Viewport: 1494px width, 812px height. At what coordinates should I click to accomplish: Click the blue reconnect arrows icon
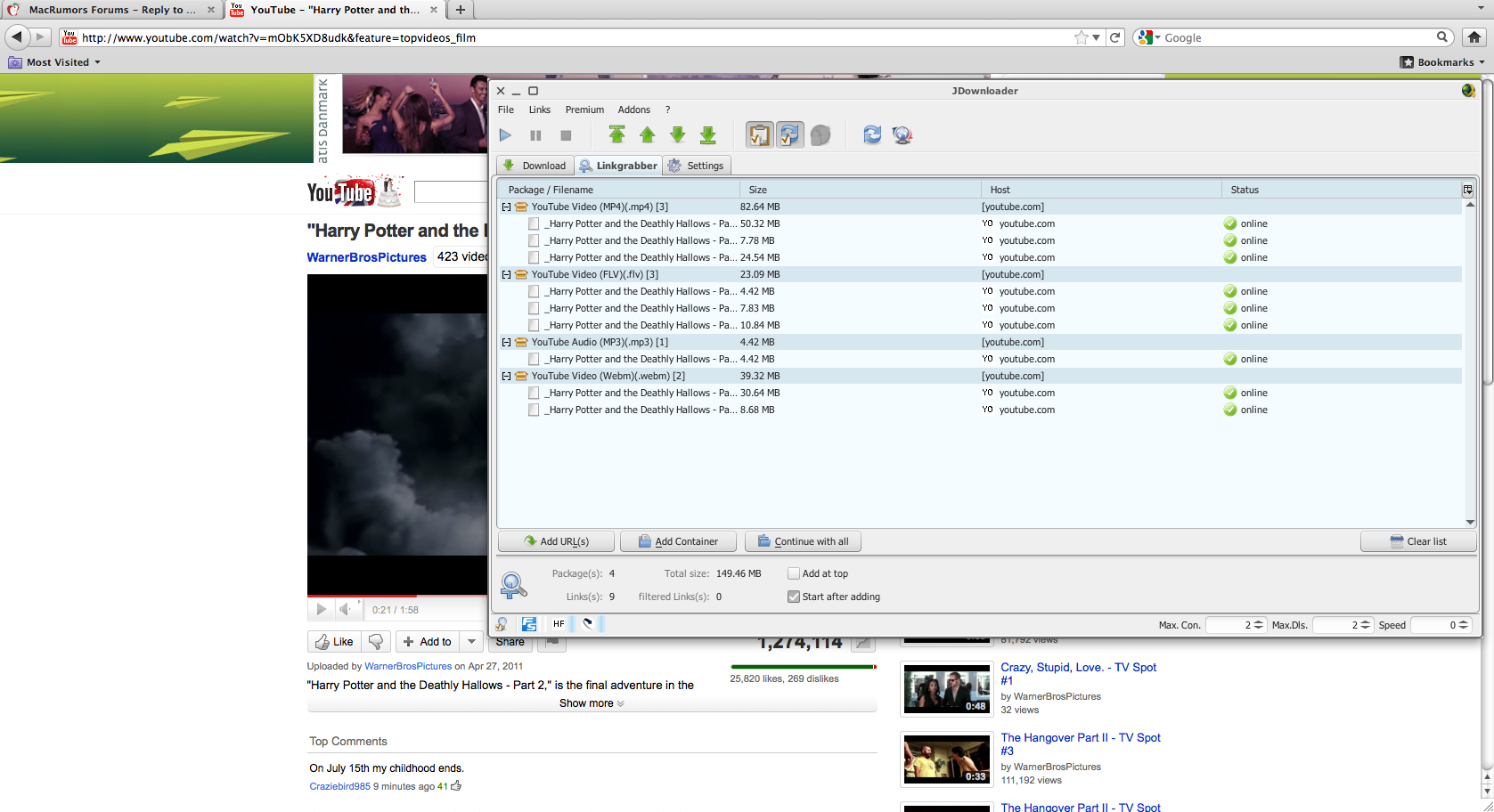click(872, 134)
